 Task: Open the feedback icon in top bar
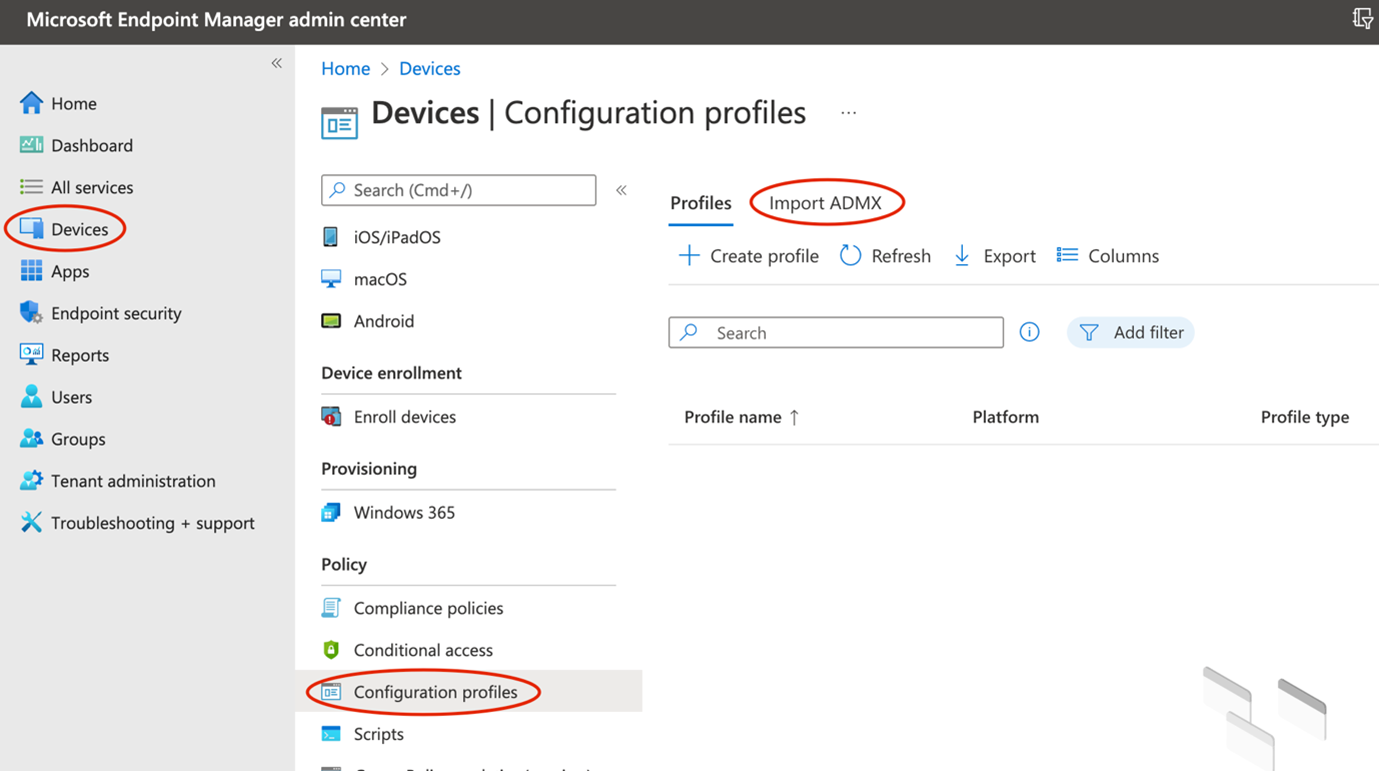[1362, 18]
